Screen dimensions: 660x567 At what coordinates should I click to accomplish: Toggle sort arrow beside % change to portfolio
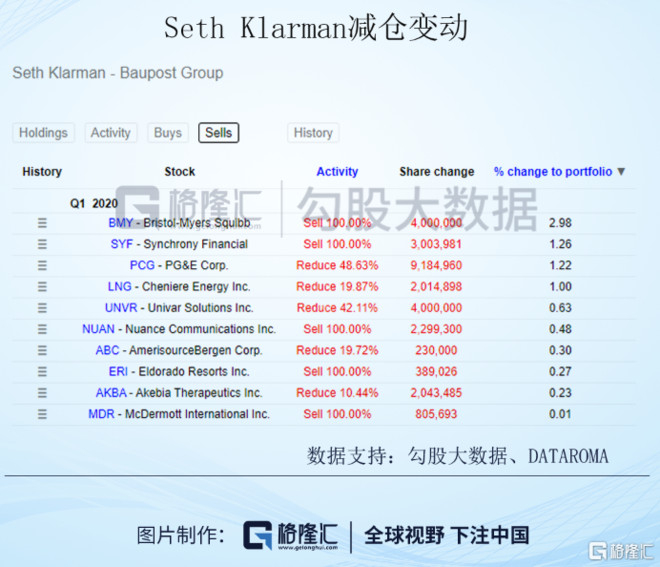click(x=621, y=171)
